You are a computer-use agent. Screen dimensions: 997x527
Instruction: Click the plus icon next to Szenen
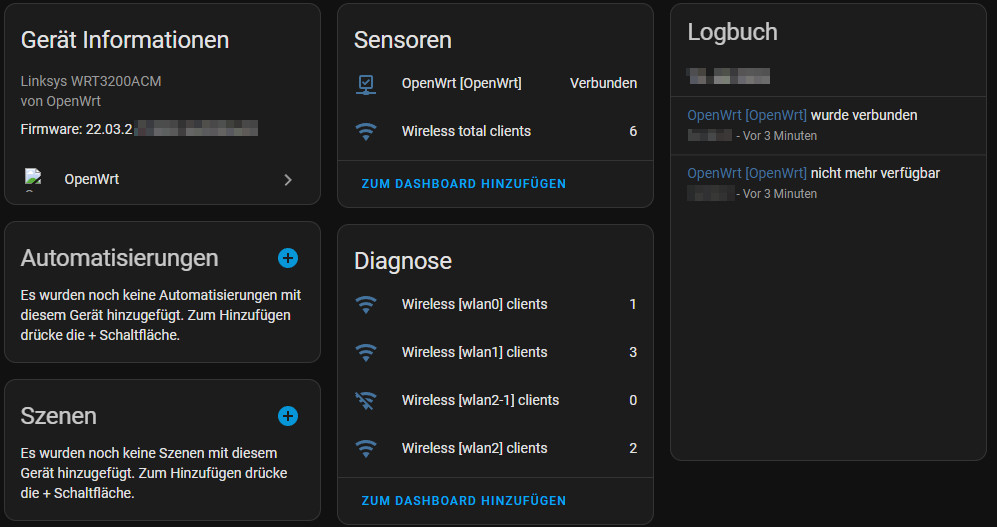288,416
